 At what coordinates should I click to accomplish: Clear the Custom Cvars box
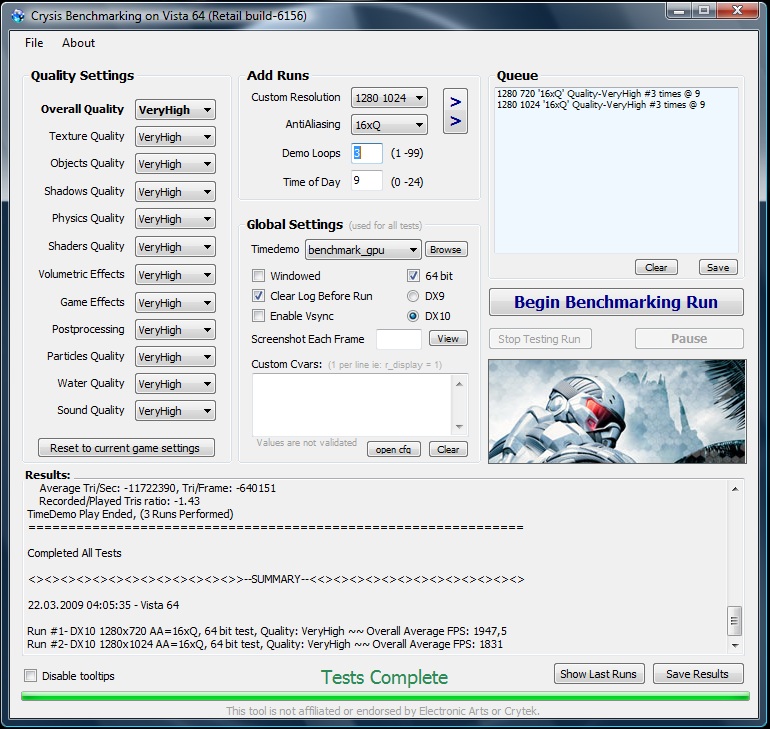[x=448, y=449]
